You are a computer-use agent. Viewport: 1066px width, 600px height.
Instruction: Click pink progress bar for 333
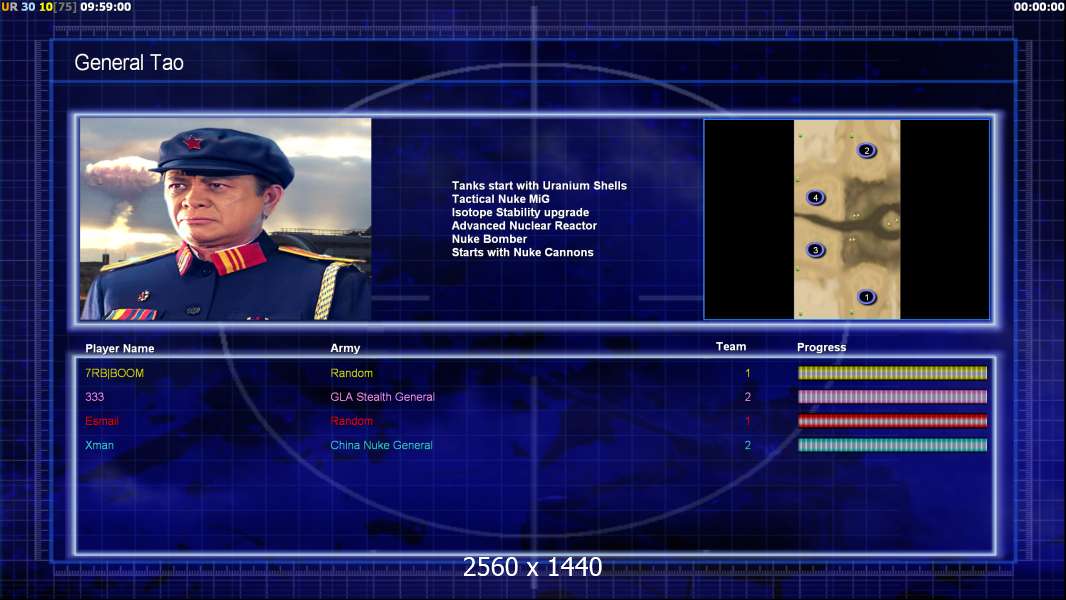(x=893, y=397)
